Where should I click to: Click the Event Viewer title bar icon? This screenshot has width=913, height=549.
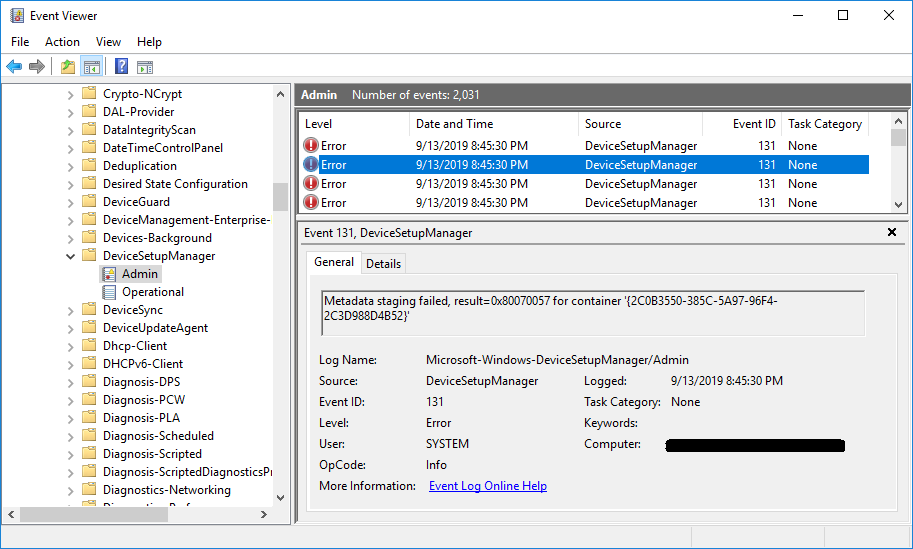[x=17, y=16]
